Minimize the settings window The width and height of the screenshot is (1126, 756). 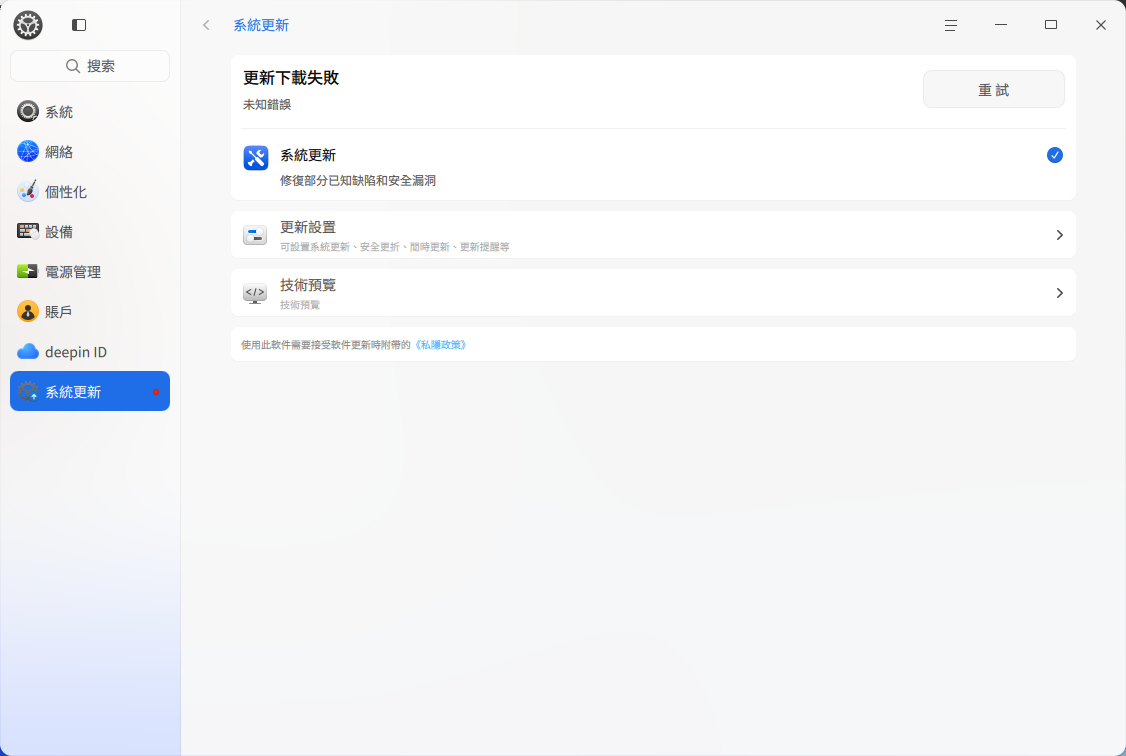[1001, 25]
